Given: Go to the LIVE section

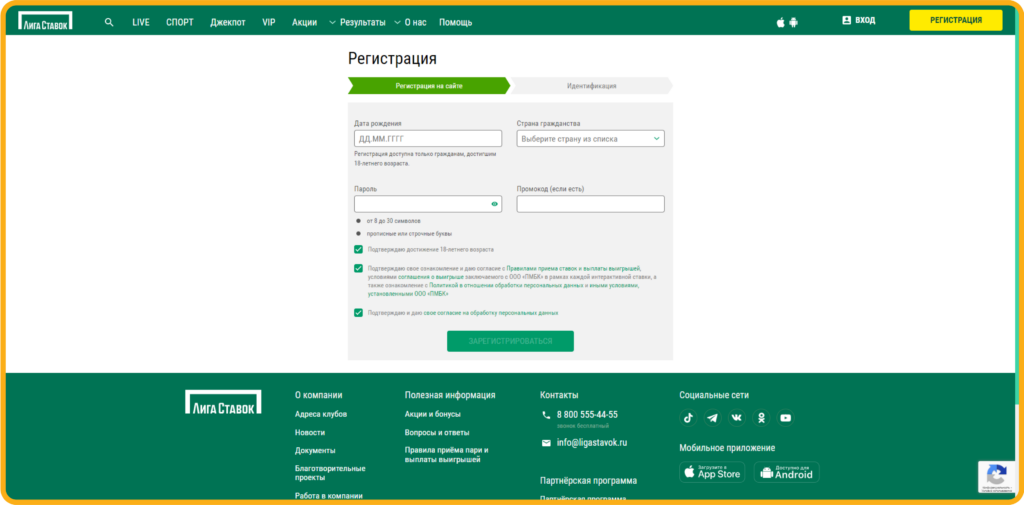Looking at the screenshot, I should coord(141,22).
